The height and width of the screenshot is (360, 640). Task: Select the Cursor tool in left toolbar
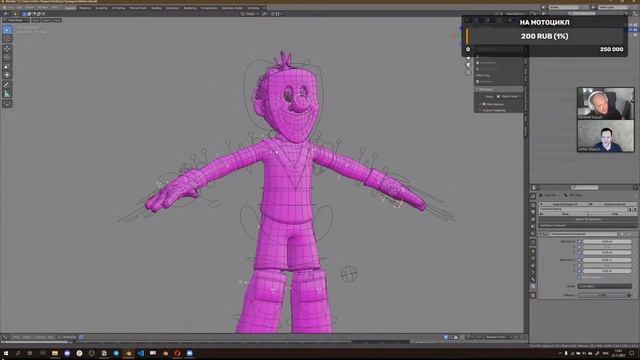[x=7, y=39]
